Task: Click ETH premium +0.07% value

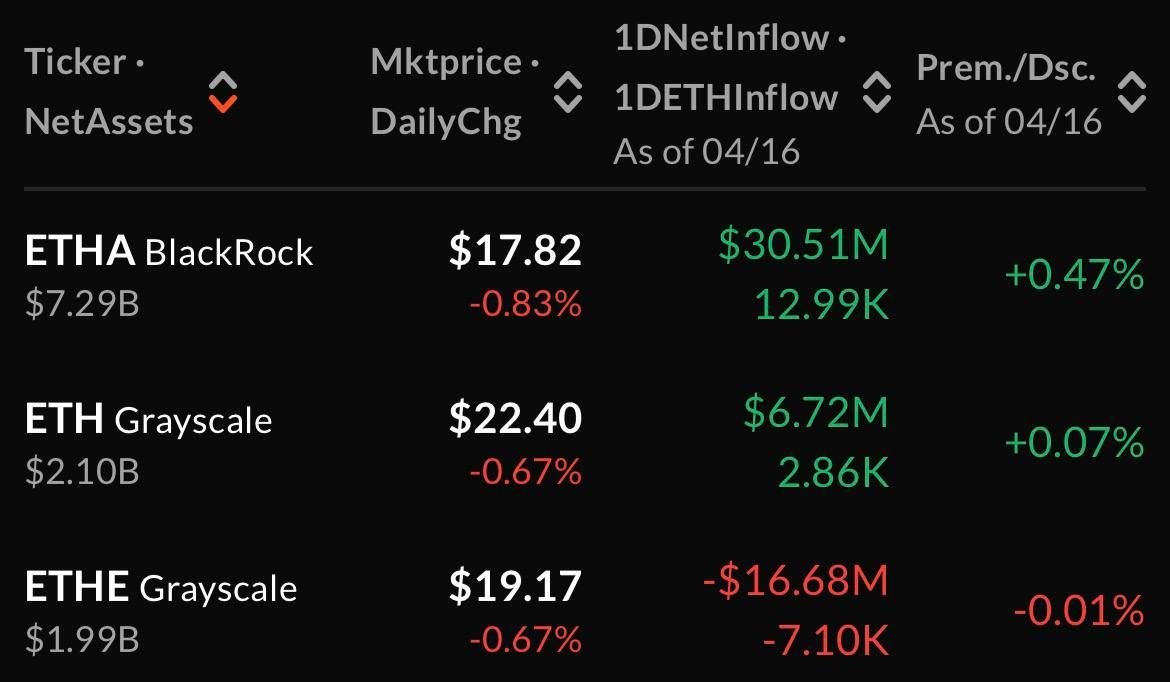Action: tap(1074, 441)
